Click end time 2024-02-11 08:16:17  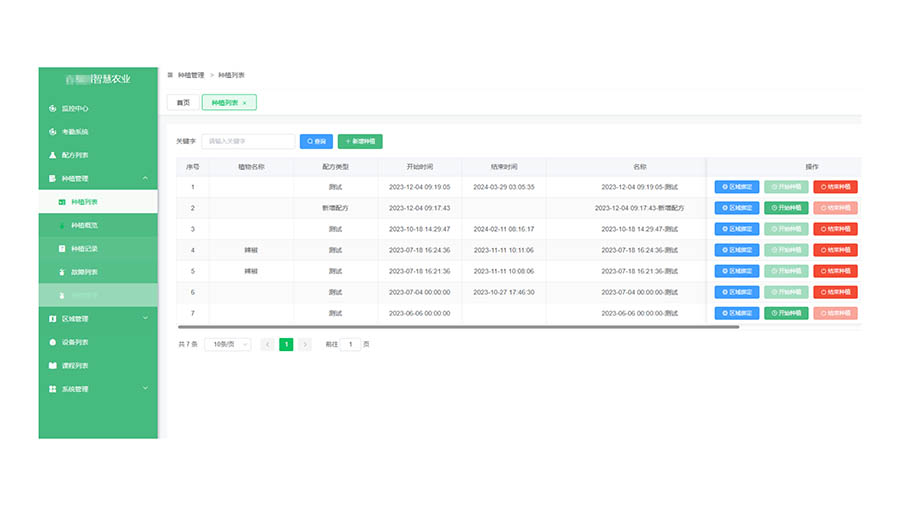[504, 229]
